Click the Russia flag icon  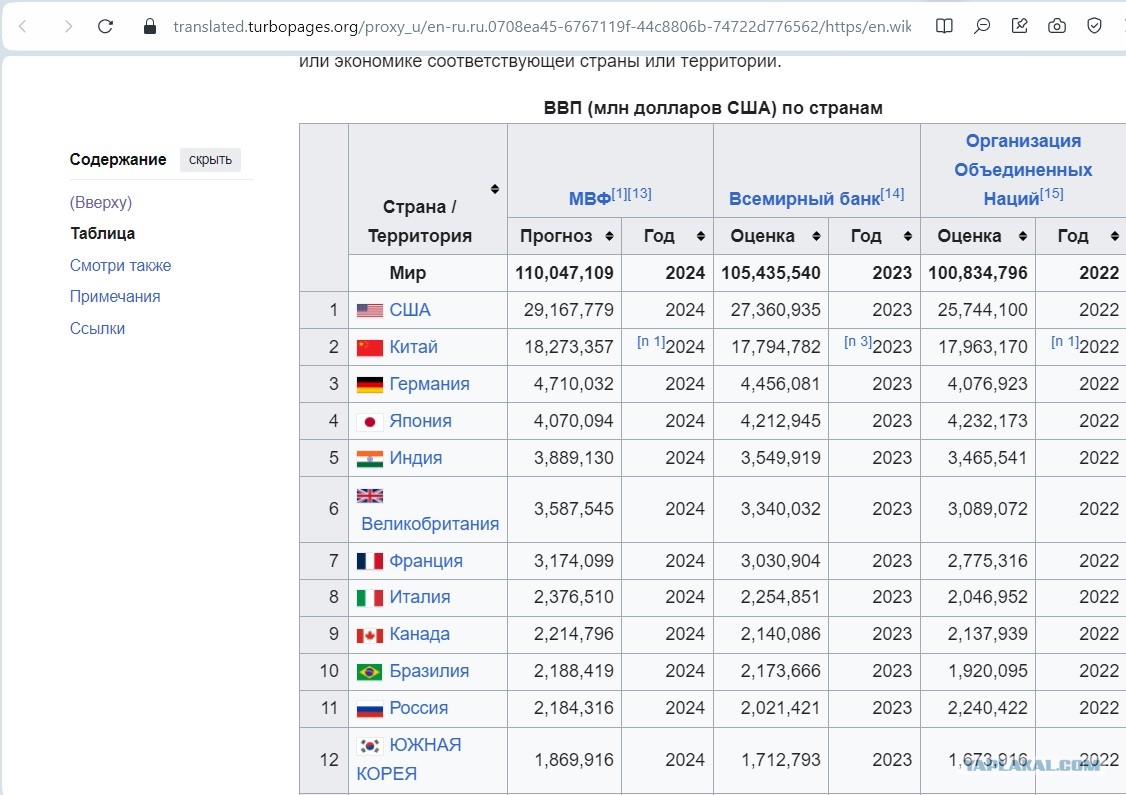tap(370, 709)
